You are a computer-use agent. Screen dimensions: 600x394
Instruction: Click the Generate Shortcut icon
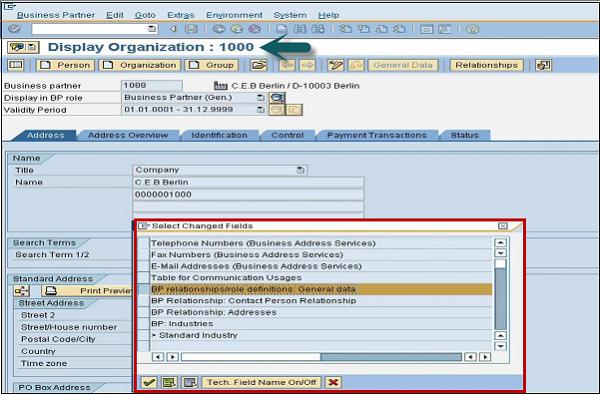click(x=445, y=29)
